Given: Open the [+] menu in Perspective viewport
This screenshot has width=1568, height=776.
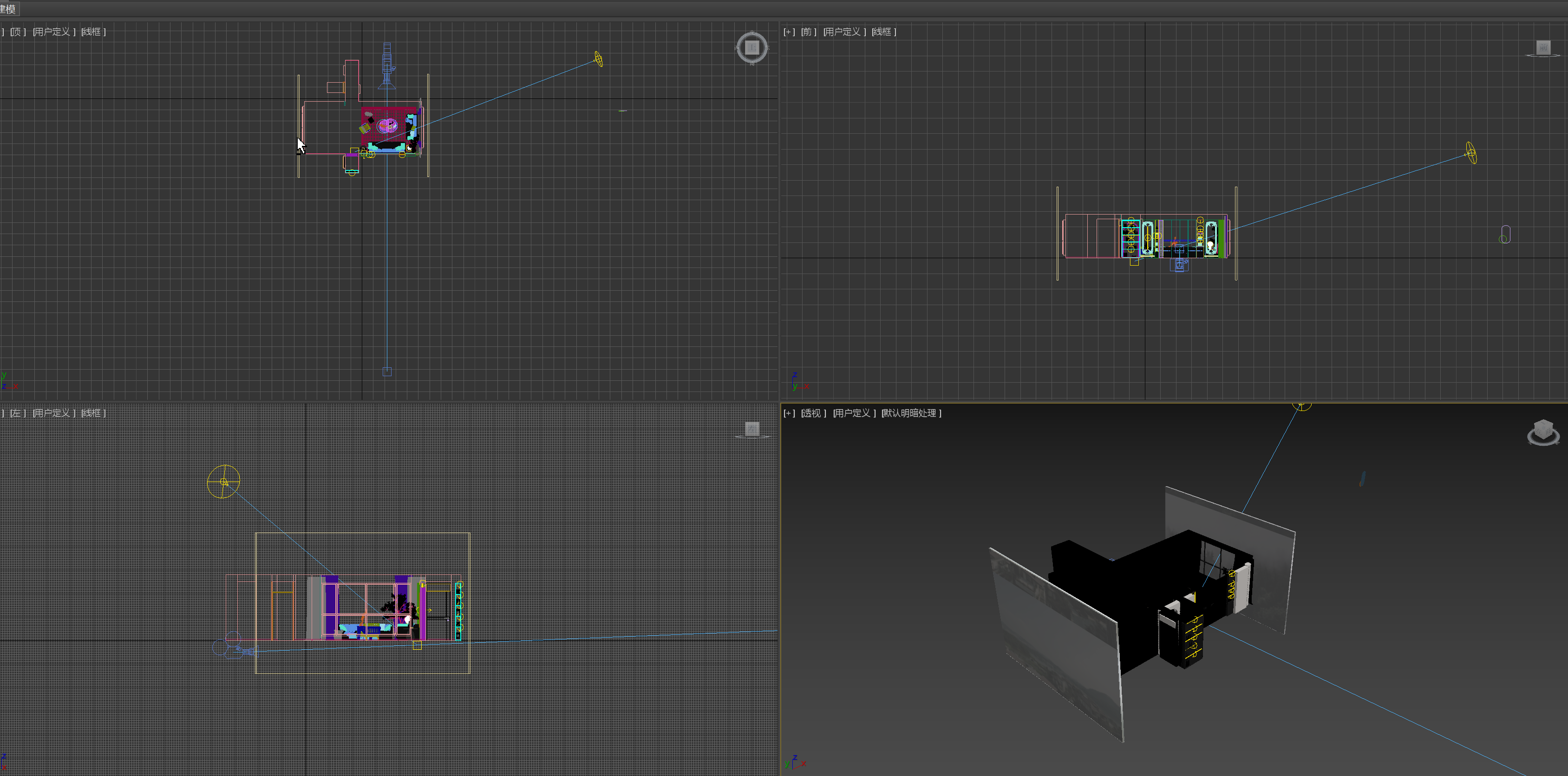Looking at the screenshot, I should click(x=789, y=413).
